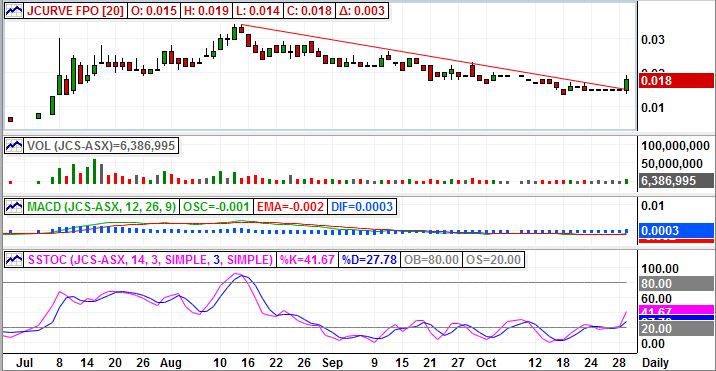Viewport: 716px width, 371px height.
Task: Click the latest green candlestick on price chart
Action: click(x=626, y=85)
